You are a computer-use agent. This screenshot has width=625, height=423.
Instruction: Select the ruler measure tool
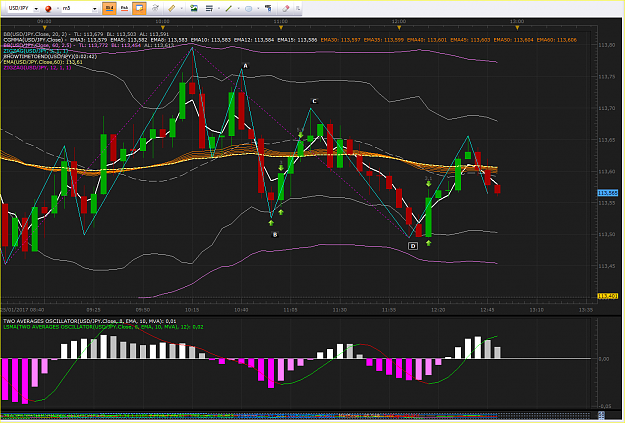click(x=172, y=8)
